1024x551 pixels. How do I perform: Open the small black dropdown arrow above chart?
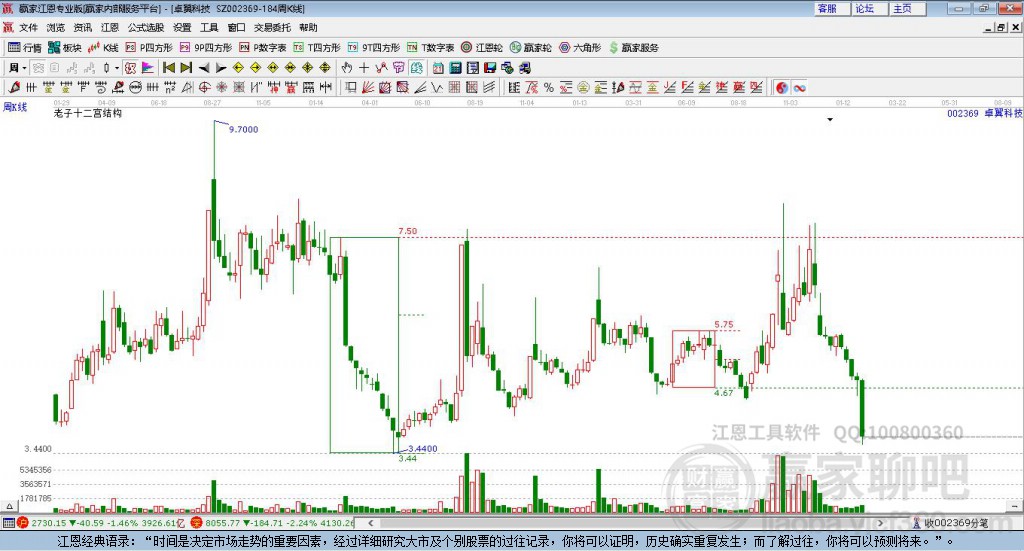tap(830, 119)
